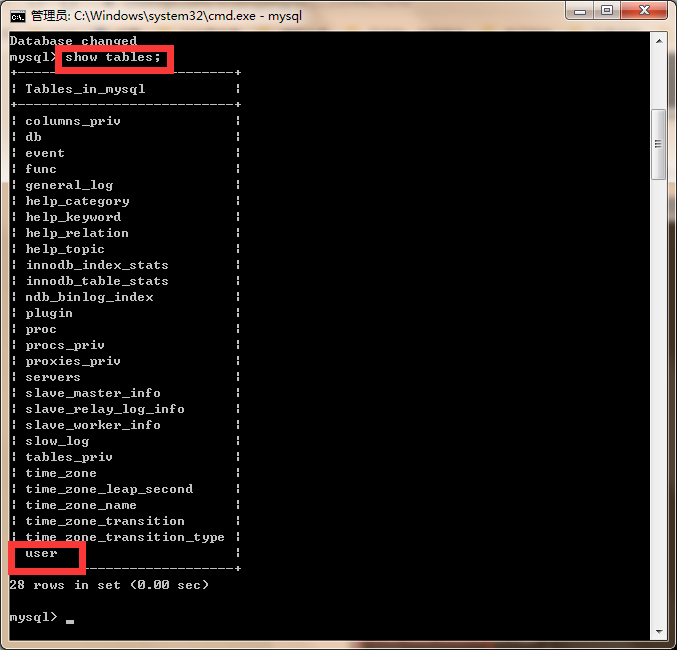Viewport: 677px width, 650px height.
Task: Click at the mysql> prompt cursor
Action: (x=70, y=621)
